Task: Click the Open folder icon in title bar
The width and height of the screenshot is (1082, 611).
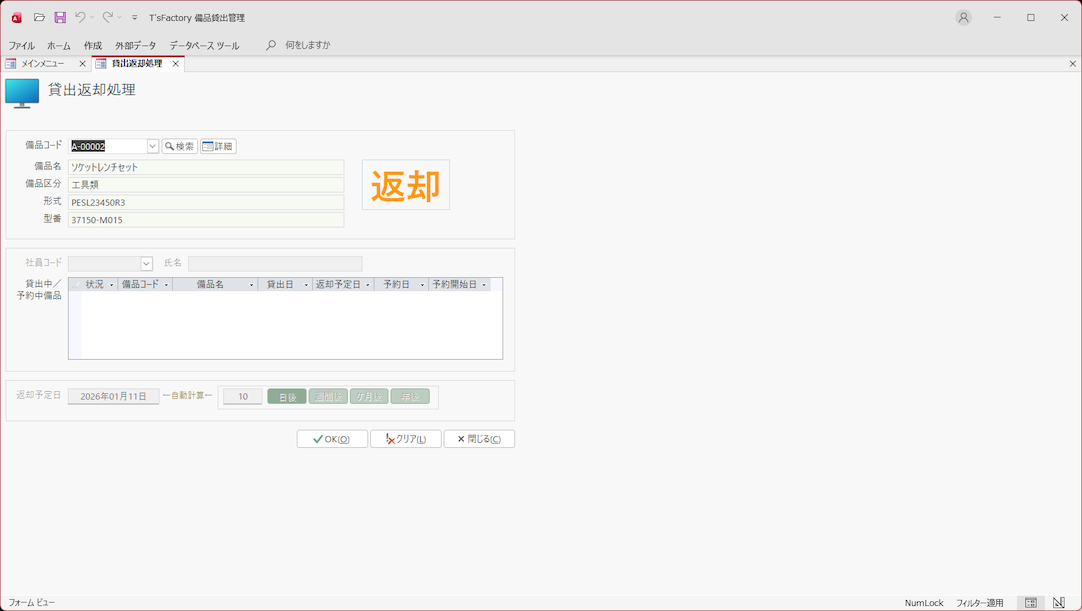Action: (39, 17)
